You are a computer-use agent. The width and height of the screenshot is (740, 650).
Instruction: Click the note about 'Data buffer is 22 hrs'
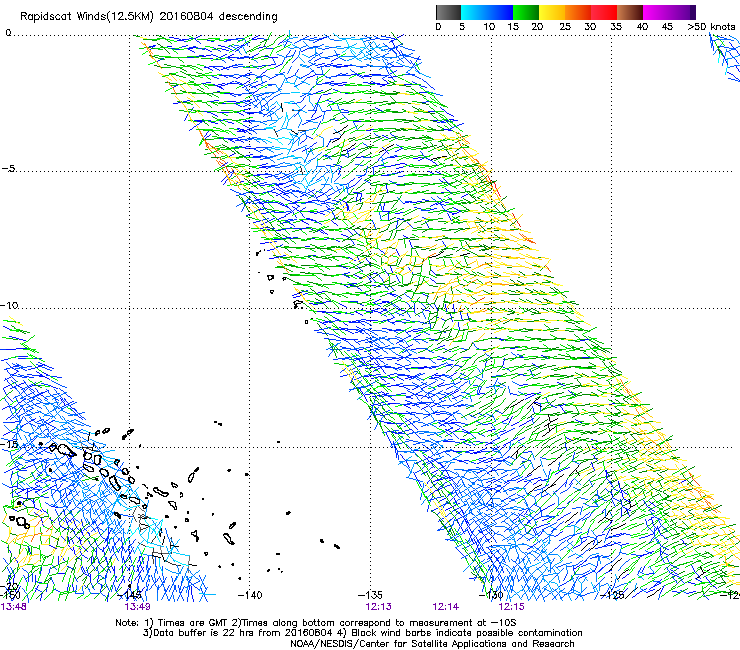362,633
